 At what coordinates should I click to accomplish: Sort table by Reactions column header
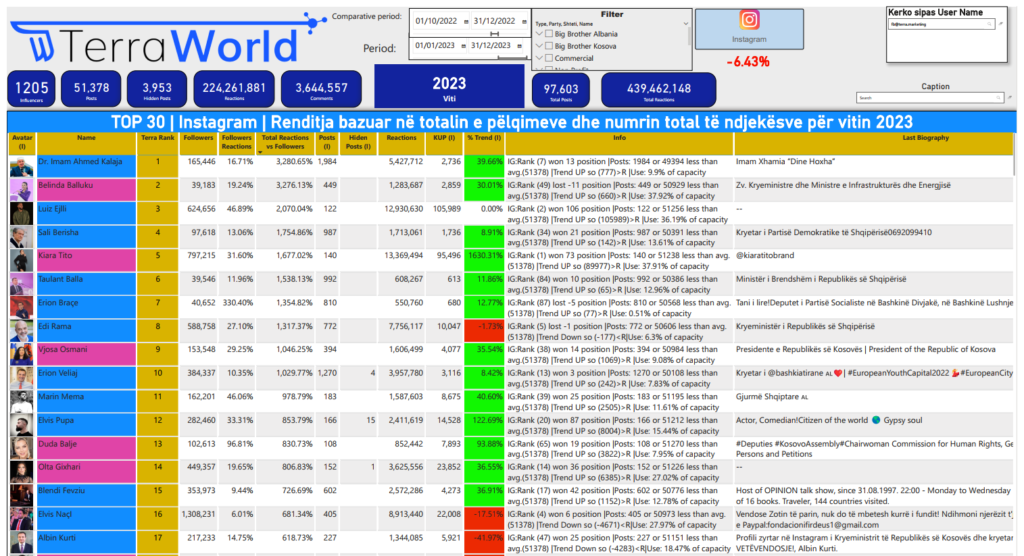point(401,143)
